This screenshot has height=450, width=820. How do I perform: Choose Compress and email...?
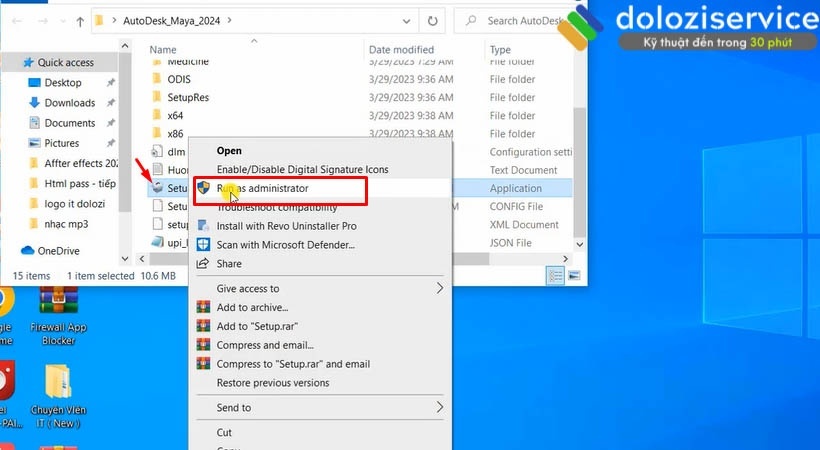tap(265, 345)
